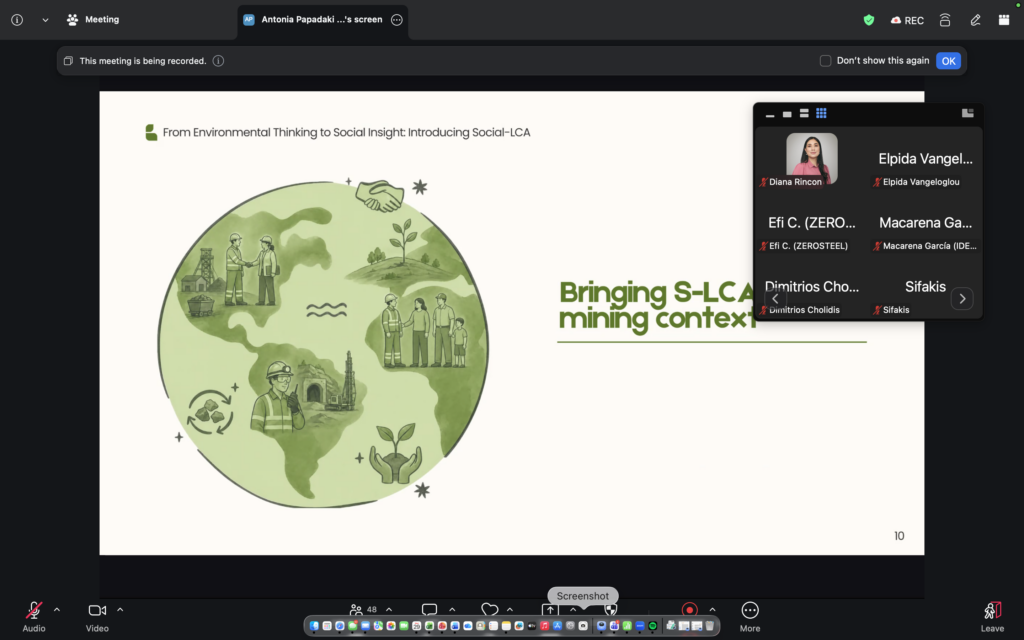Click the icon before the recording notice text

click(x=68, y=61)
